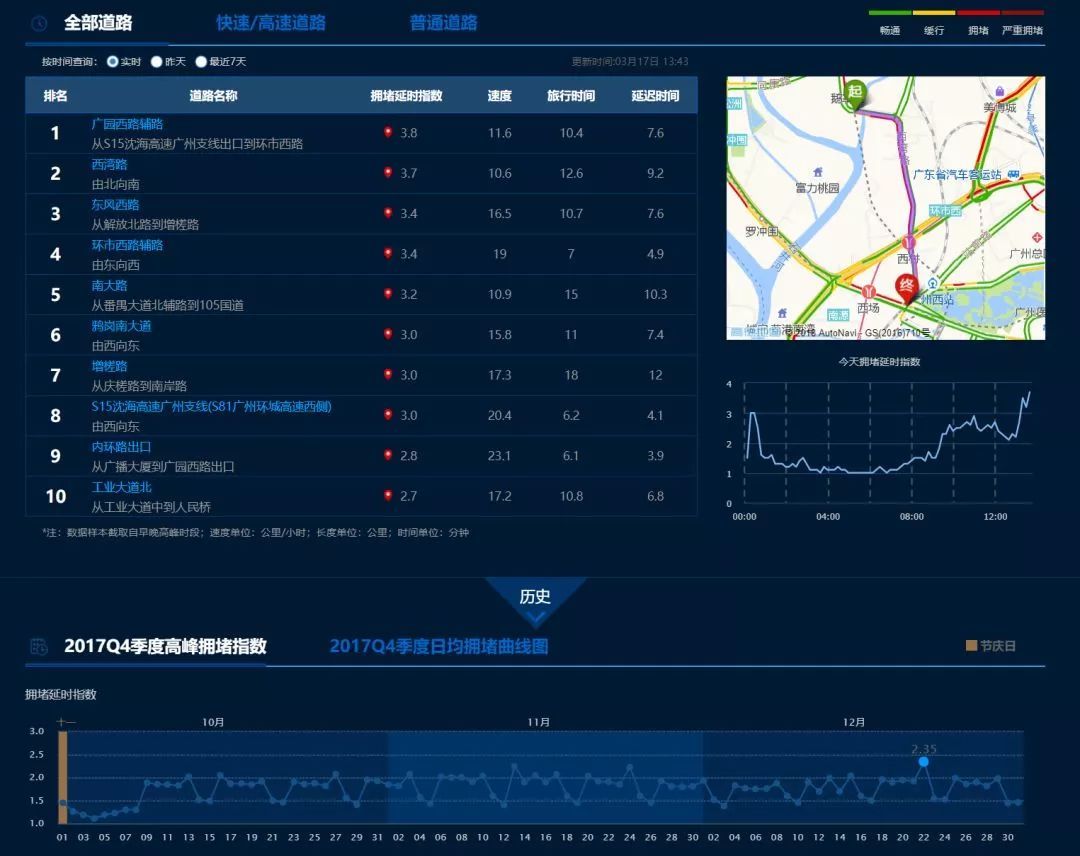Click the red pin in 工业大道北 row
The width and height of the screenshot is (1080, 856).
(x=388, y=496)
